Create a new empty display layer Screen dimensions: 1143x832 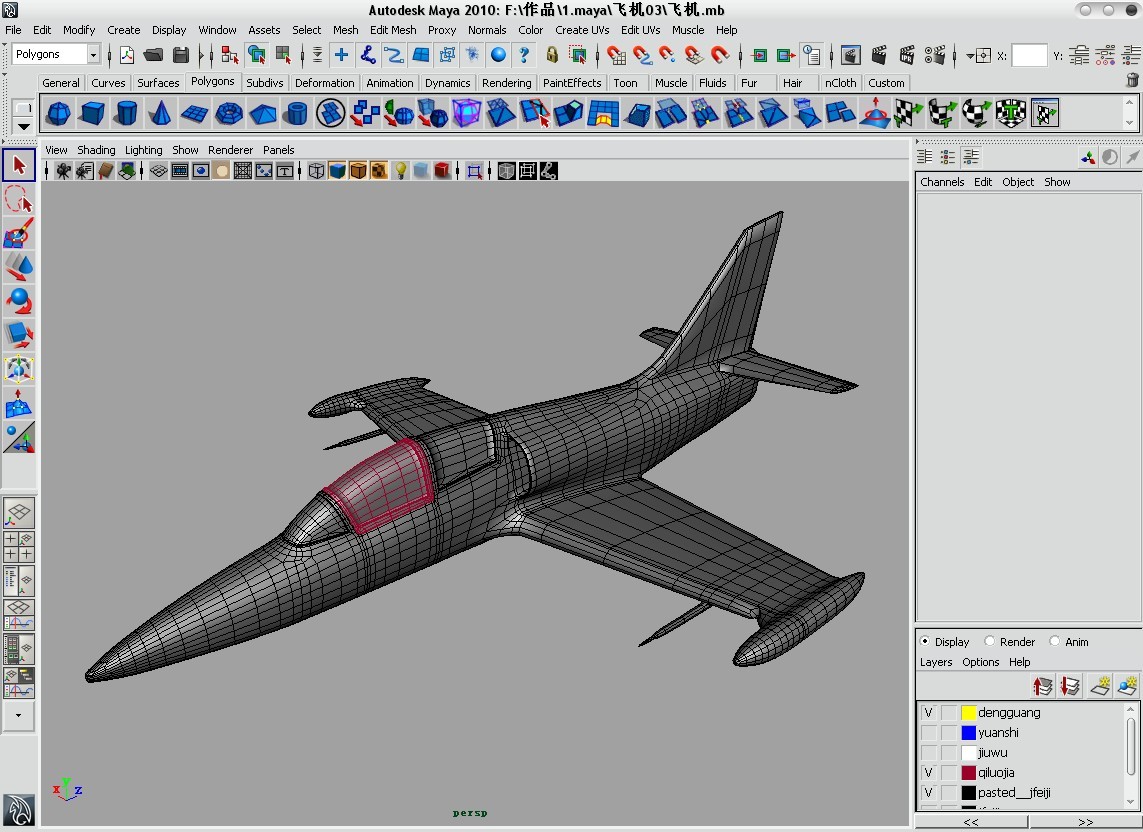[1099, 686]
